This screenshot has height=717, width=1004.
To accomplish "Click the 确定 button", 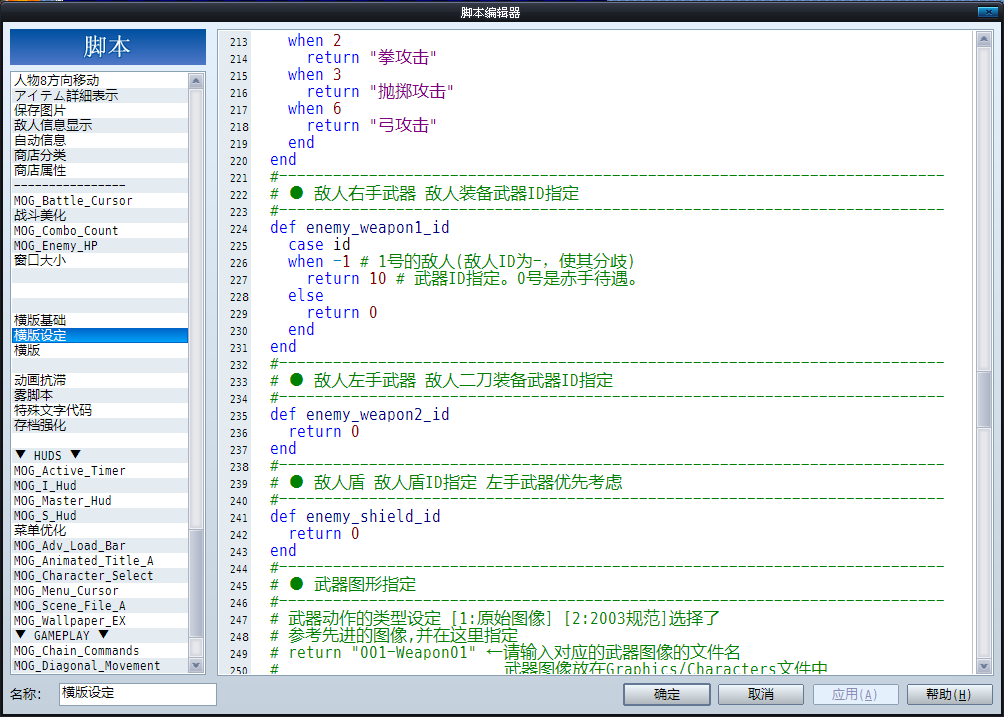I will tap(667, 695).
